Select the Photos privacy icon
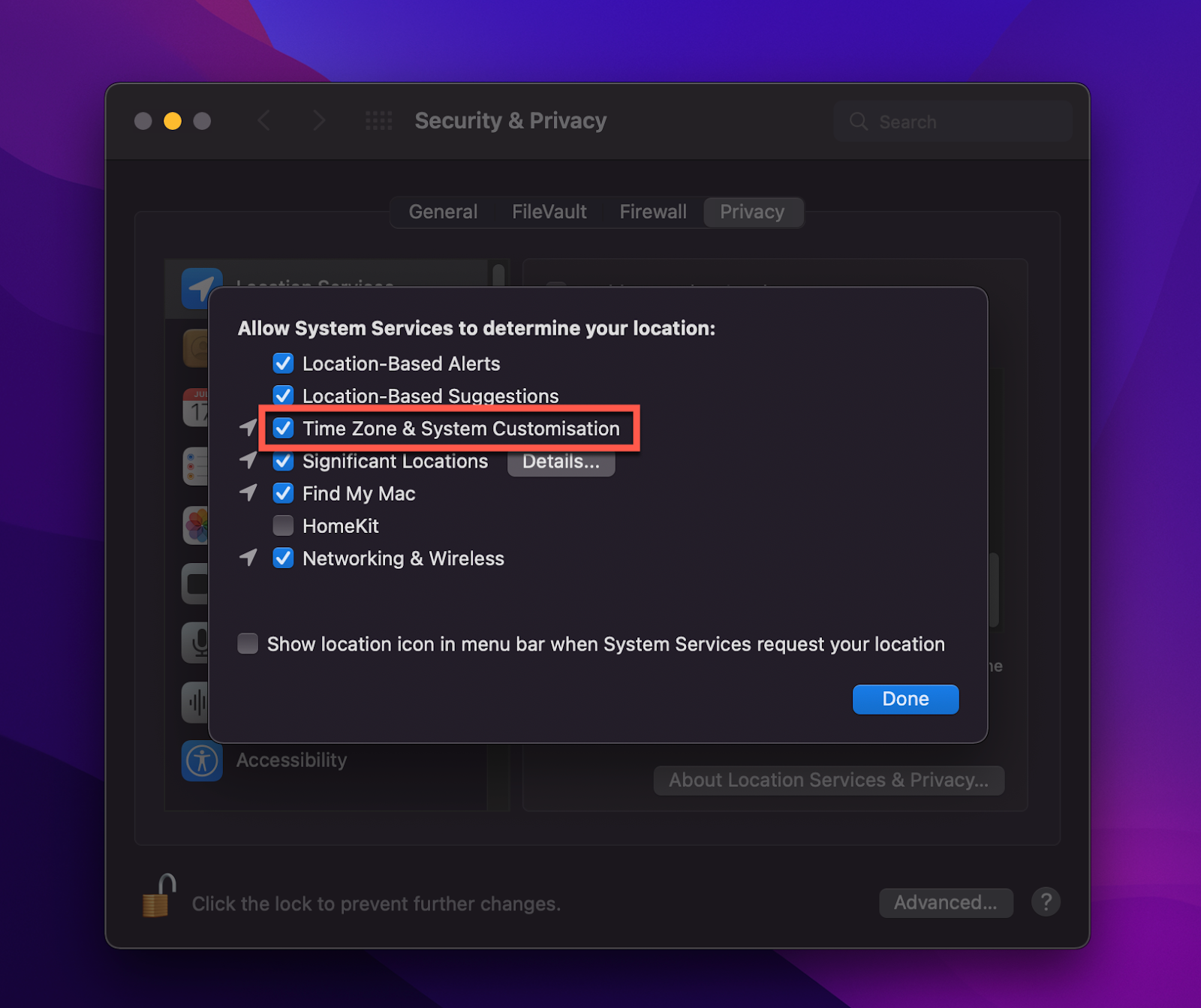The image size is (1201, 1008). [195, 525]
